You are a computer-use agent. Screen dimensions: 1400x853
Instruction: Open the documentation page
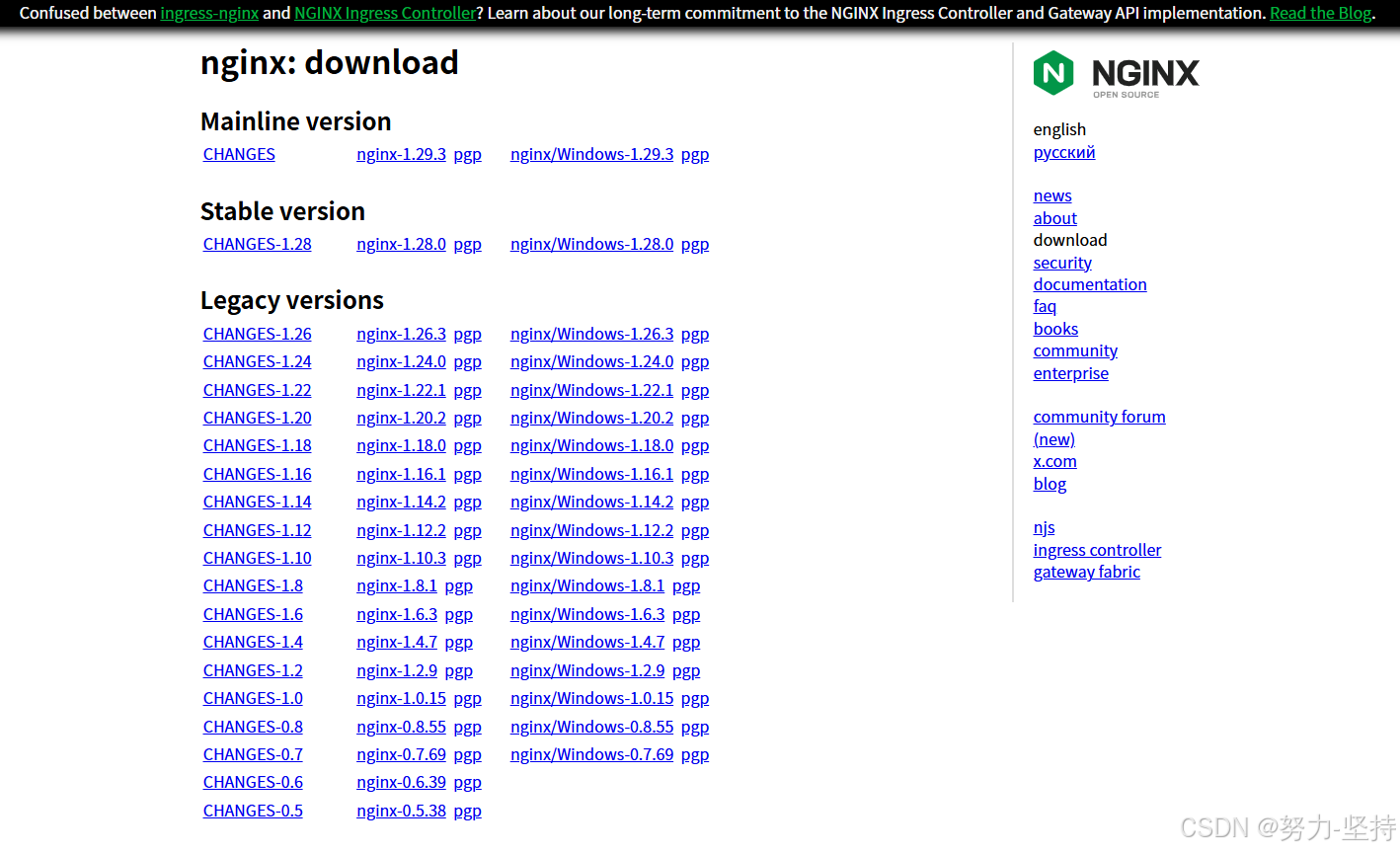(1090, 284)
